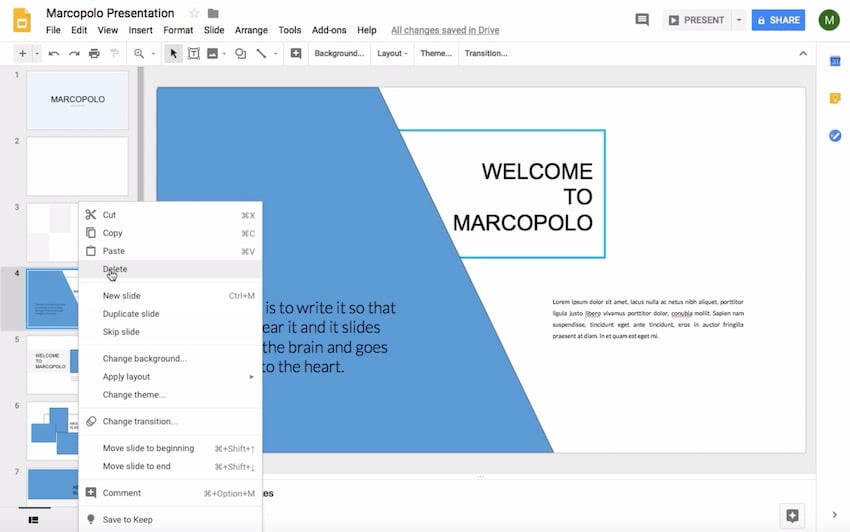Click the Explore button at bottom right
Image resolution: width=850 pixels, height=532 pixels.
point(792,515)
